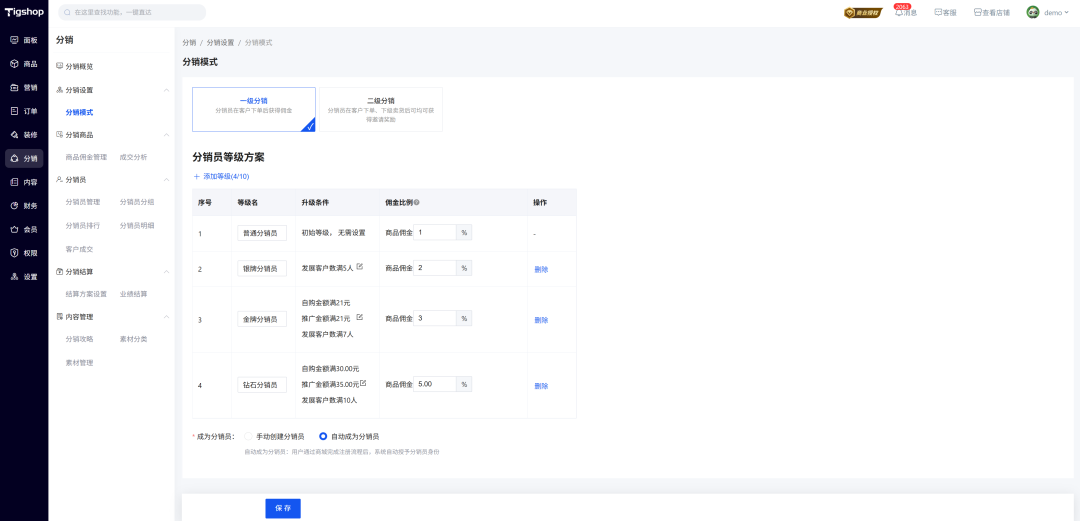
Task: Delete the 银牌分销员 level row
Action: 541,269
